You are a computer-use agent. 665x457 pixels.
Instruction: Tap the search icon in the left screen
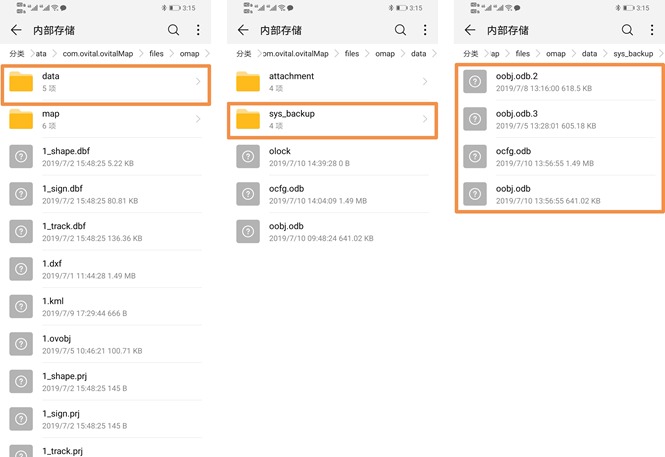tap(174, 30)
